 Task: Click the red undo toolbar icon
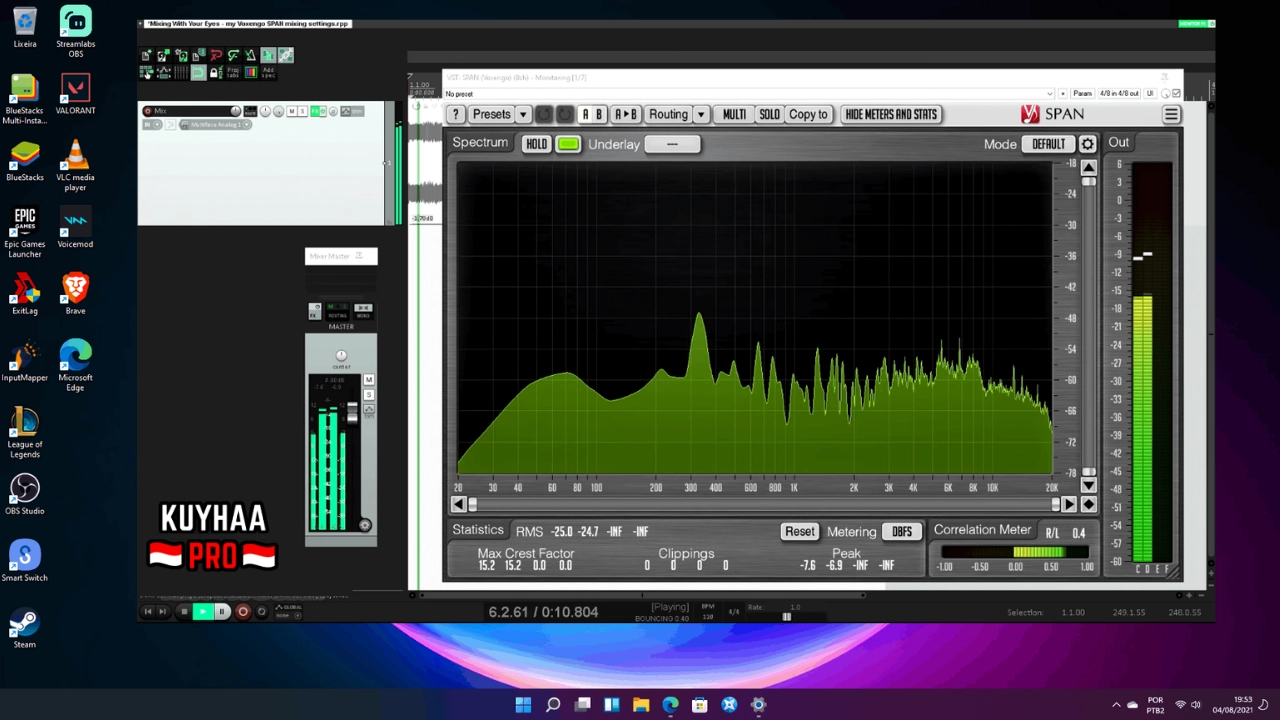pos(216,55)
